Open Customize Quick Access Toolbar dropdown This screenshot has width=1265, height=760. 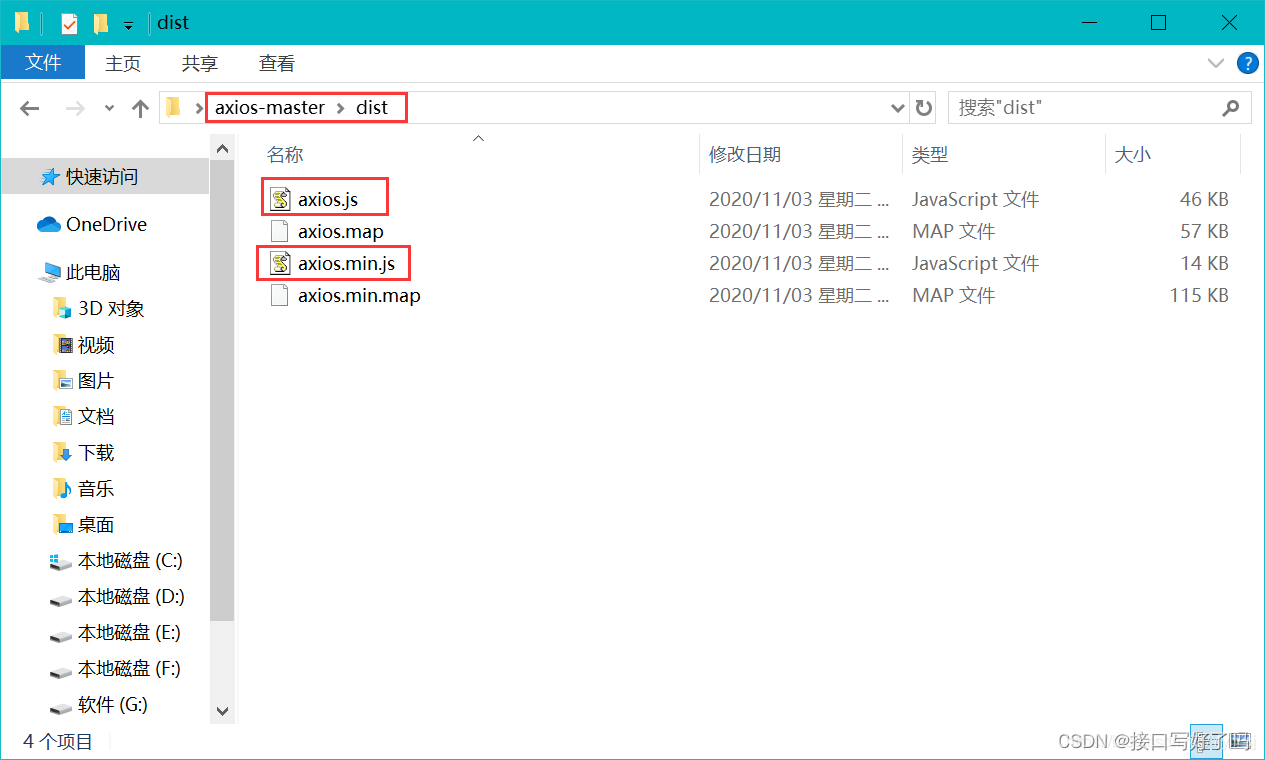coord(128,24)
